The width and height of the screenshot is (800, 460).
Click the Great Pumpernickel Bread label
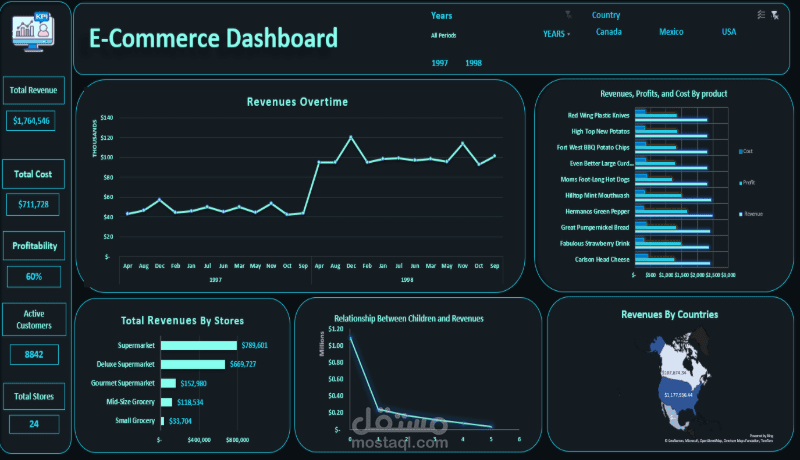click(x=595, y=227)
